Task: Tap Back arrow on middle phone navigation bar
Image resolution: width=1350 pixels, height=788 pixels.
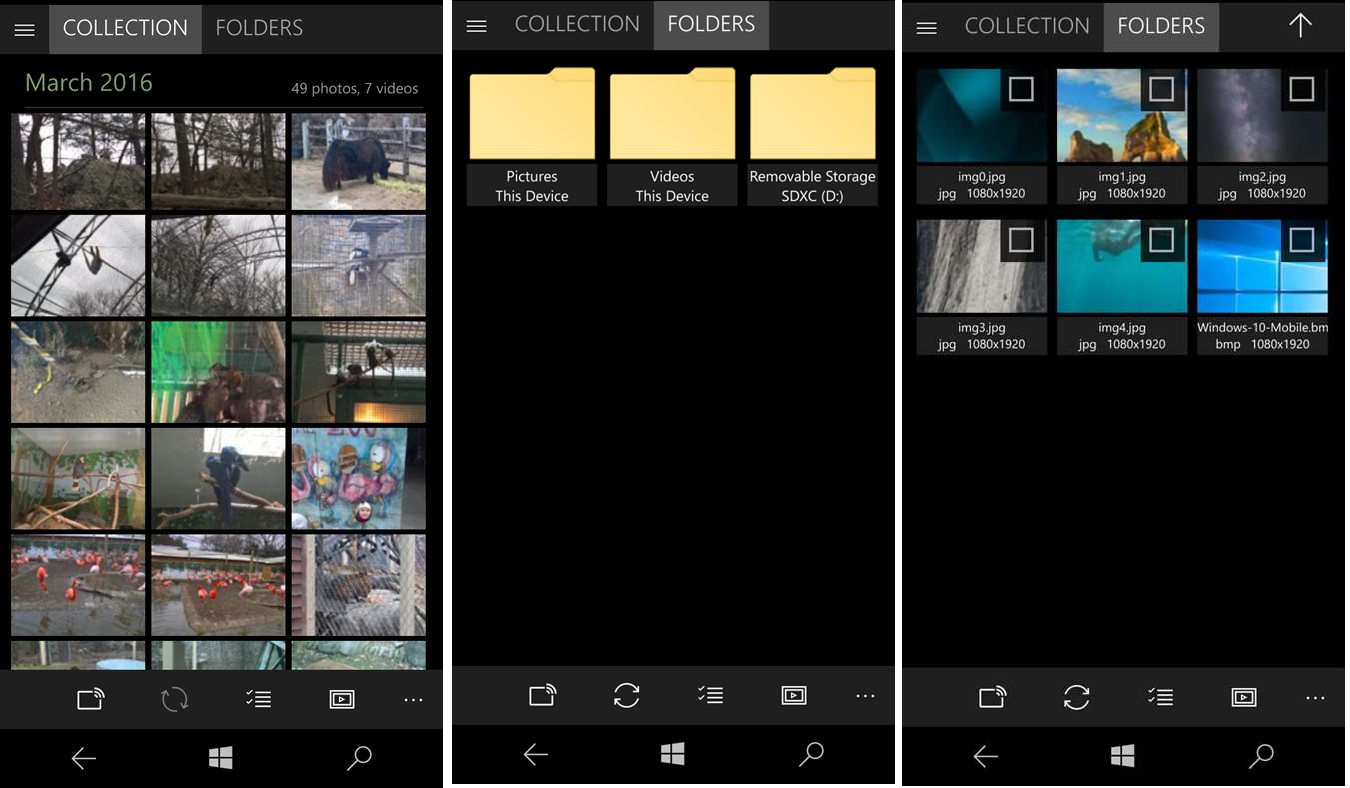Action: [536, 754]
